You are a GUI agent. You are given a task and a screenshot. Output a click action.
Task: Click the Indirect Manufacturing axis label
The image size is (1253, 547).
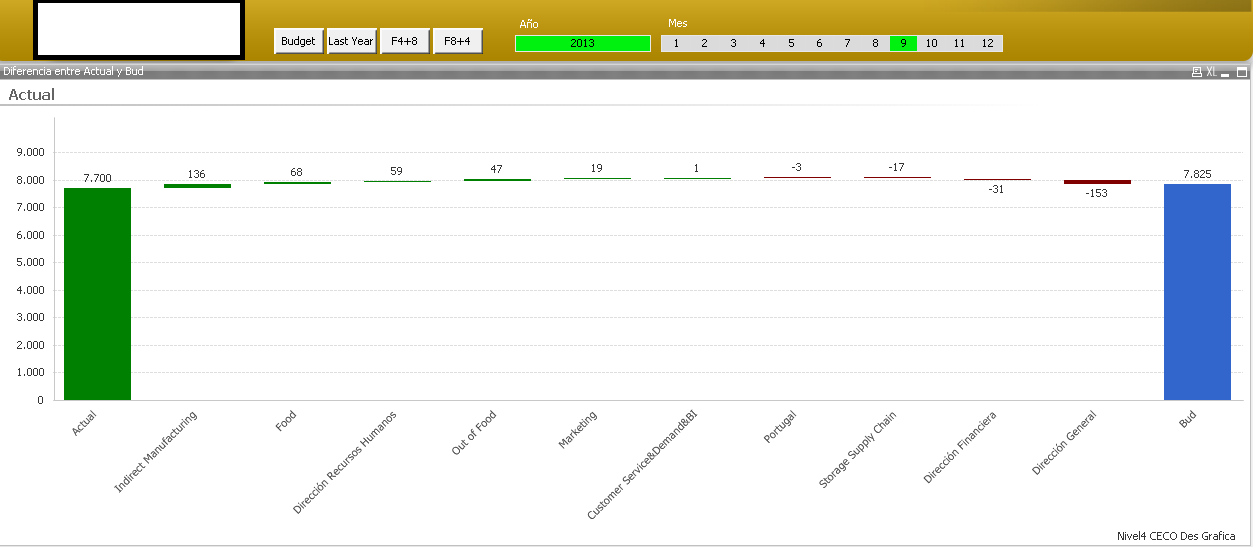(157, 451)
